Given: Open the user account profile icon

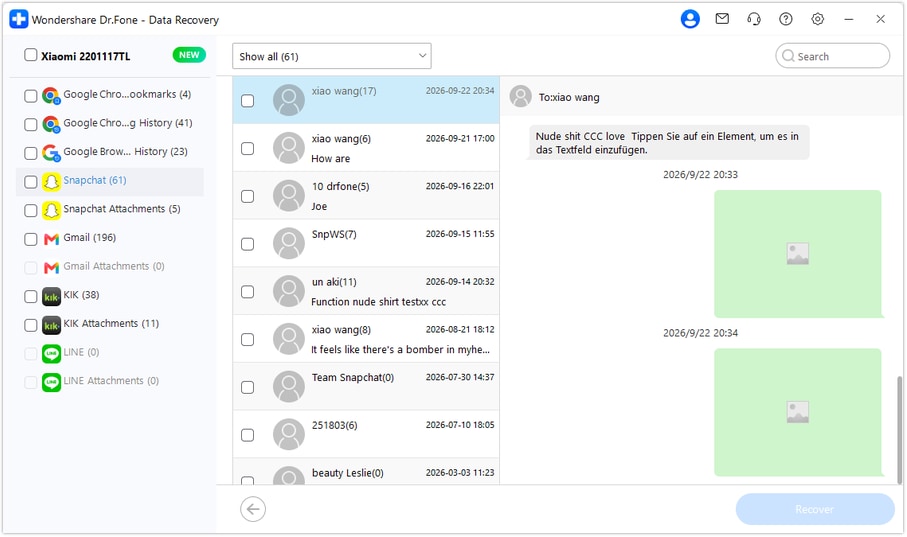Looking at the screenshot, I should pos(690,19).
